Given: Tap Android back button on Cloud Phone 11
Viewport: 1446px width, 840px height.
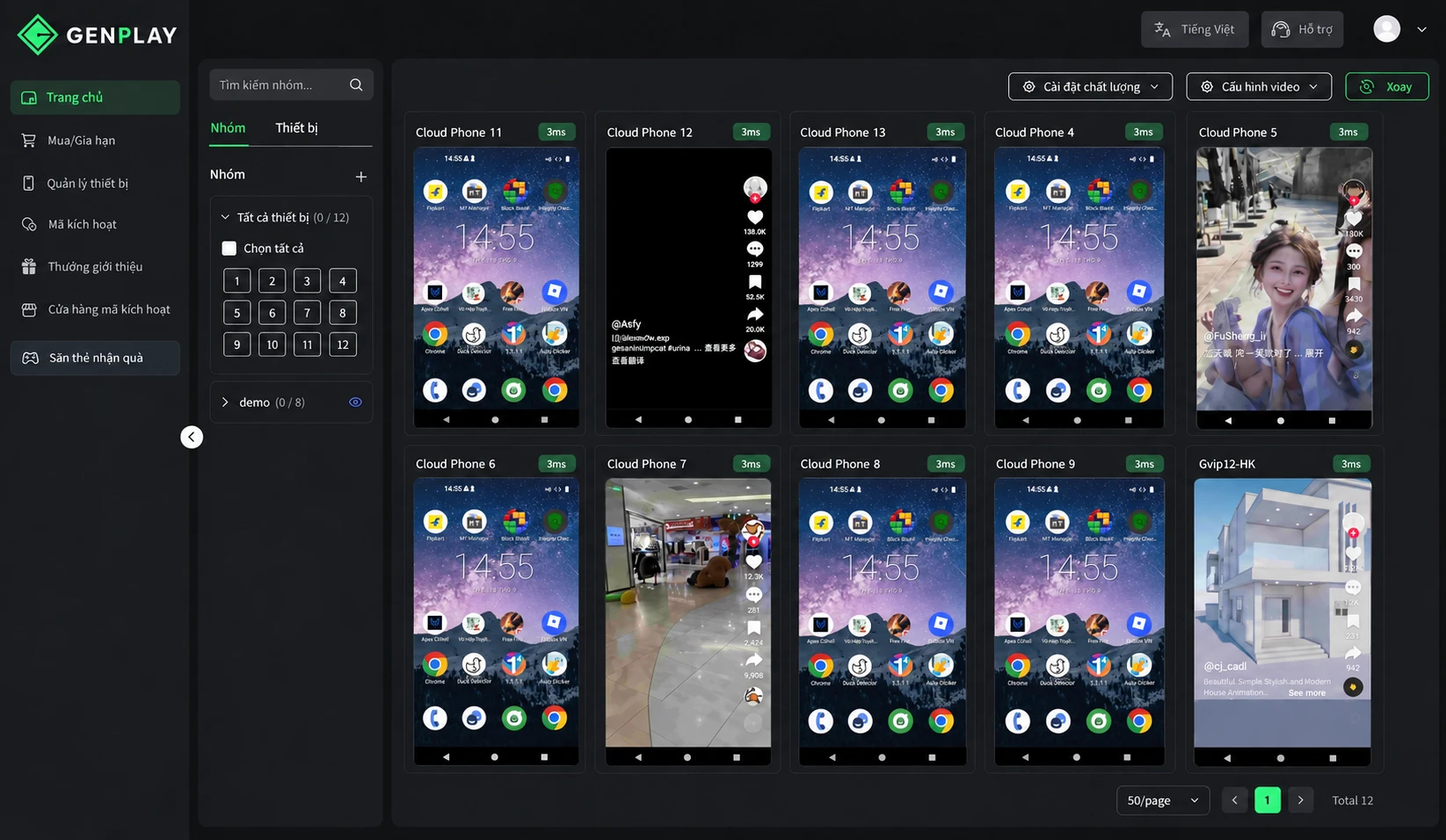Looking at the screenshot, I should point(447,420).
